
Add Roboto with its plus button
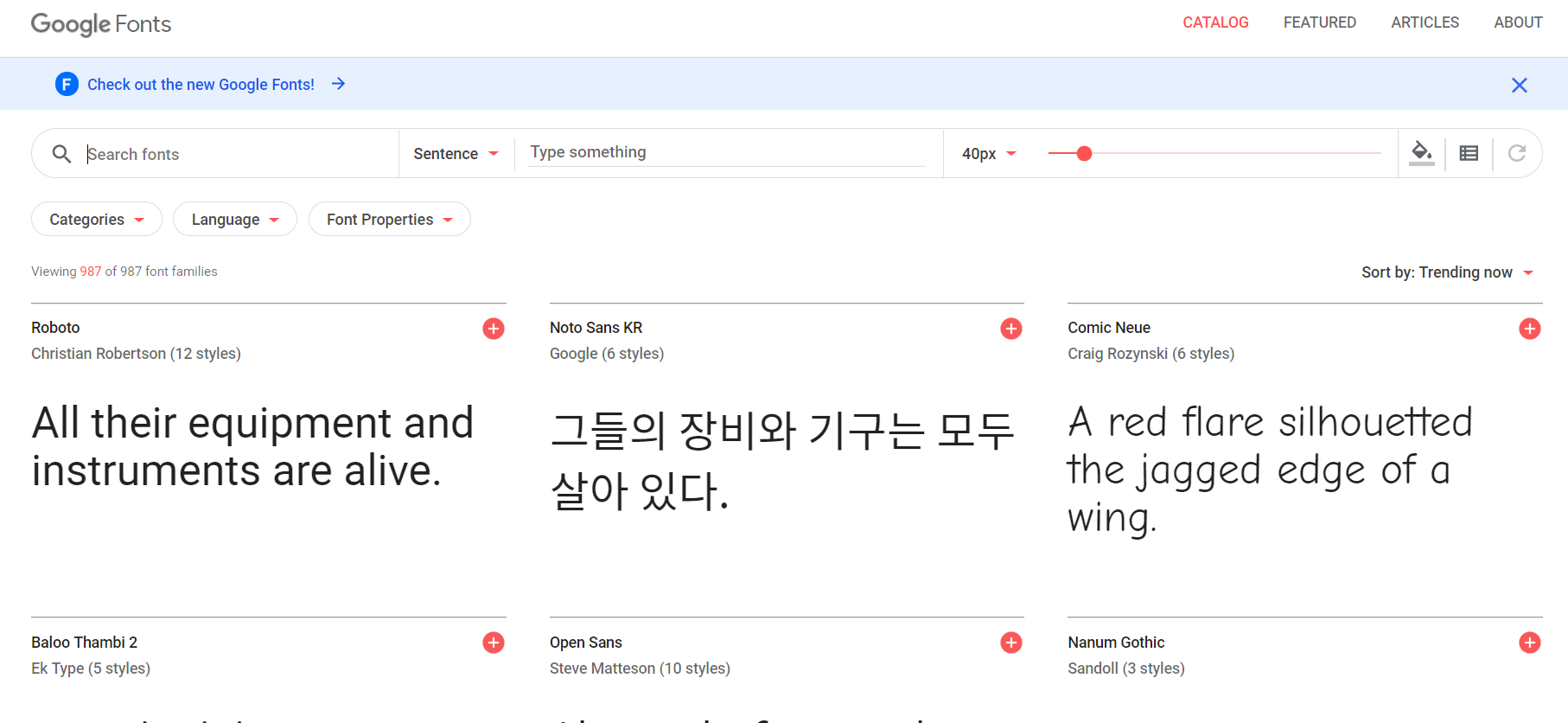click(494, 329)
